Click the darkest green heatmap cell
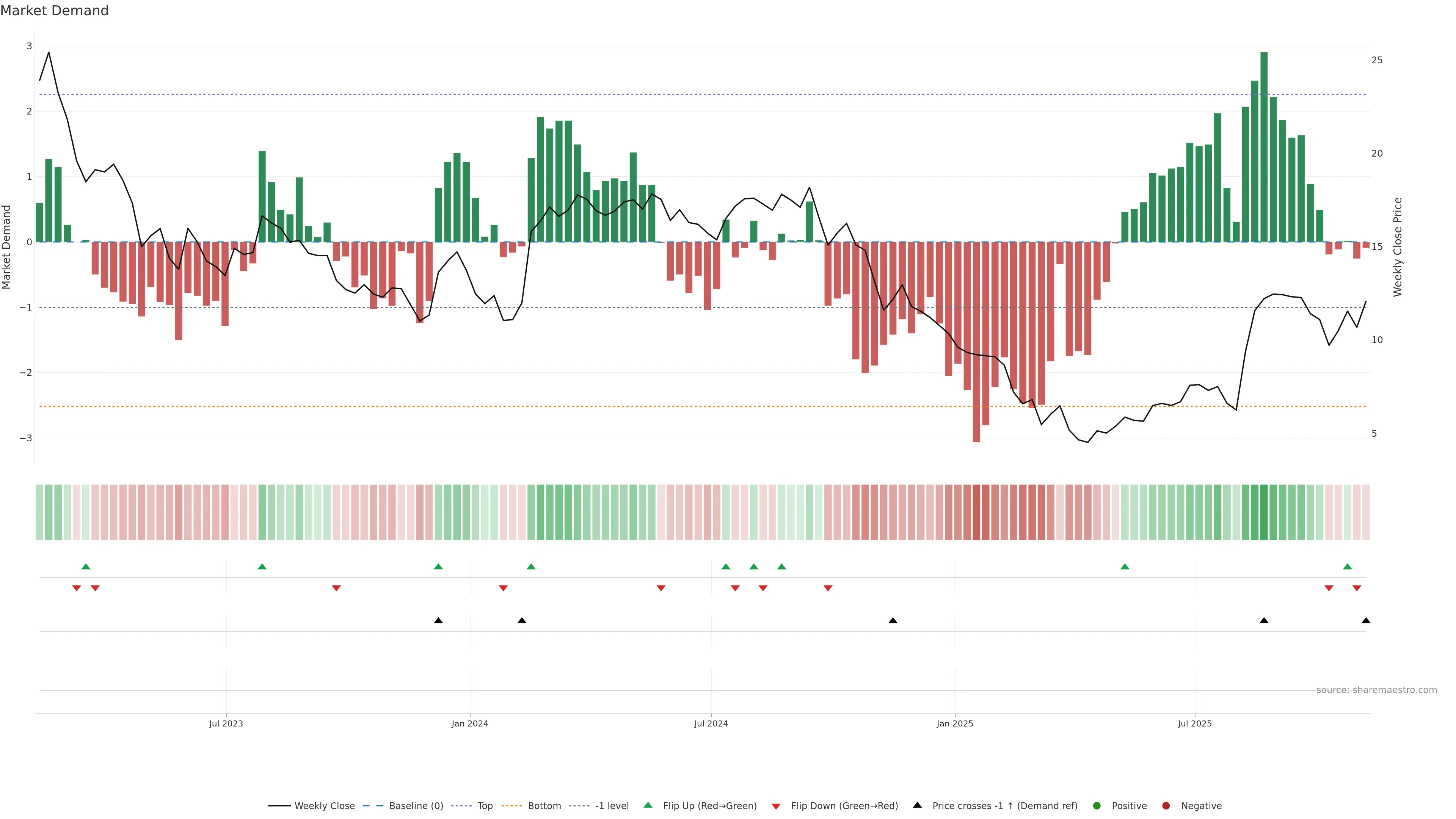 [1264, 512]
